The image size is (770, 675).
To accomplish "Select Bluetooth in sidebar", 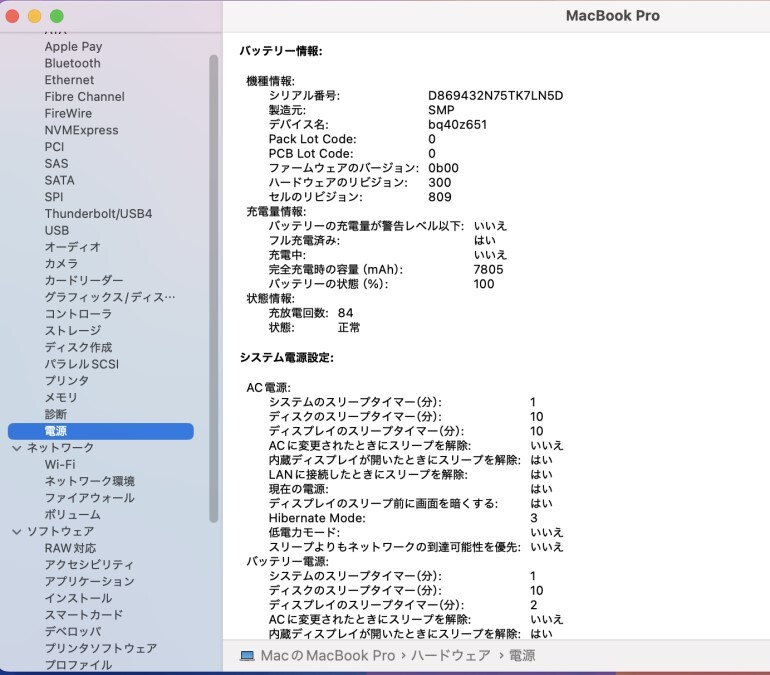I will coord(72,63).
